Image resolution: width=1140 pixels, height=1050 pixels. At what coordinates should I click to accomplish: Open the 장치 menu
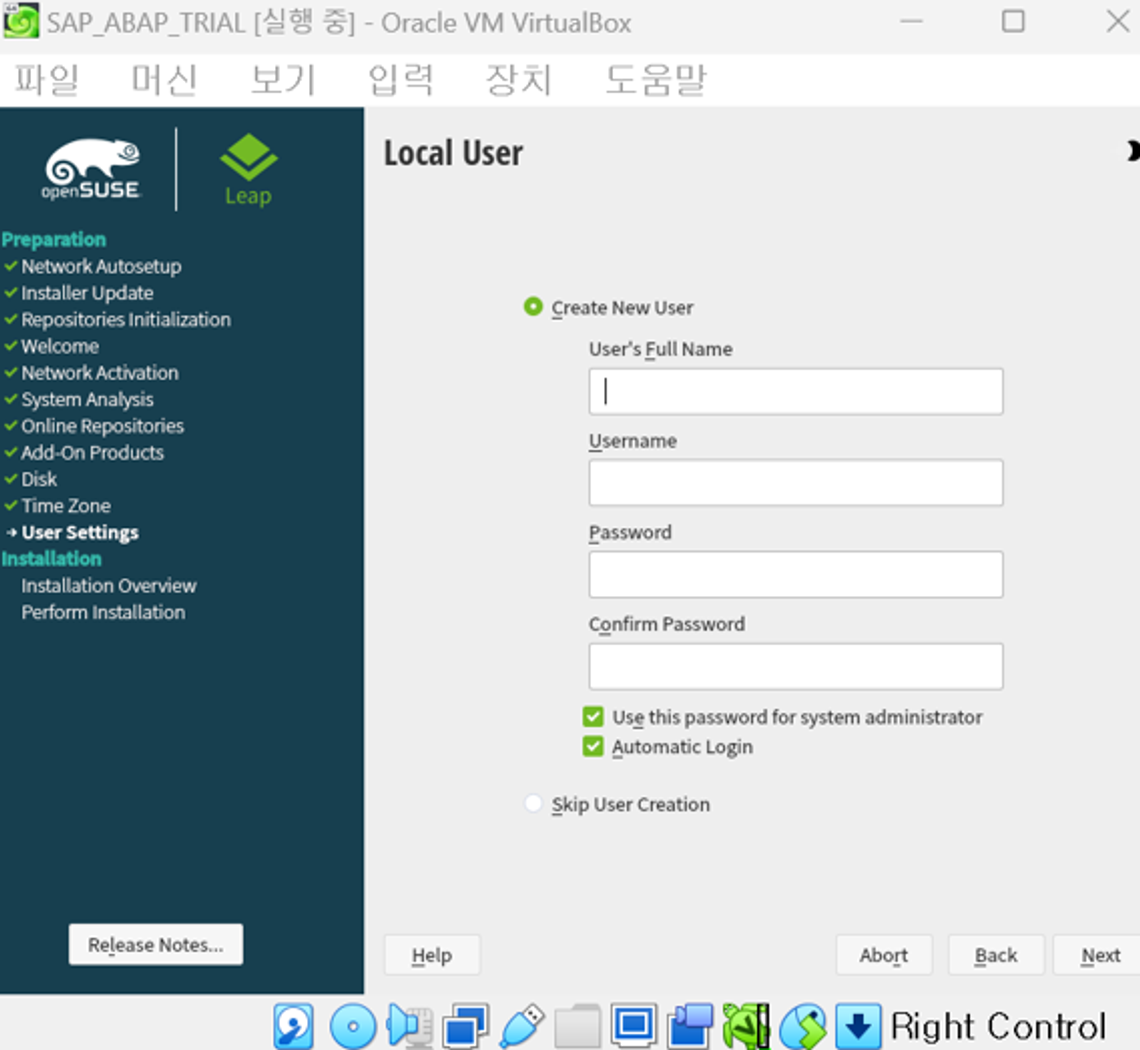click(x=518, y=79)
